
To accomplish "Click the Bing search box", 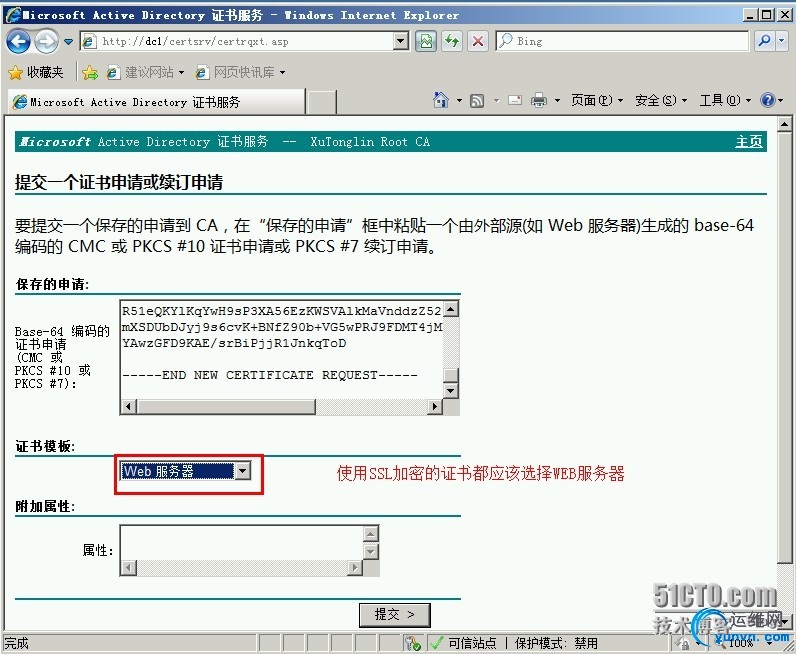I will pos(622,41).
